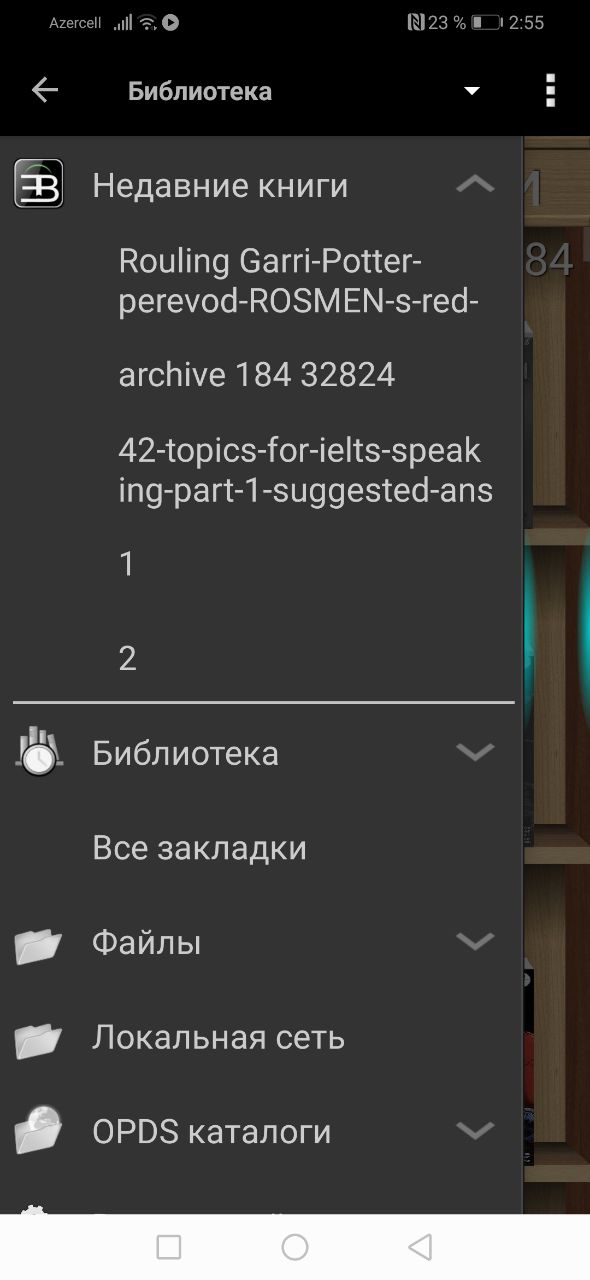The height and width of the screenshot is (1280, 590).
Task: Open Локальная сеть menu item
Action: 218,1038
